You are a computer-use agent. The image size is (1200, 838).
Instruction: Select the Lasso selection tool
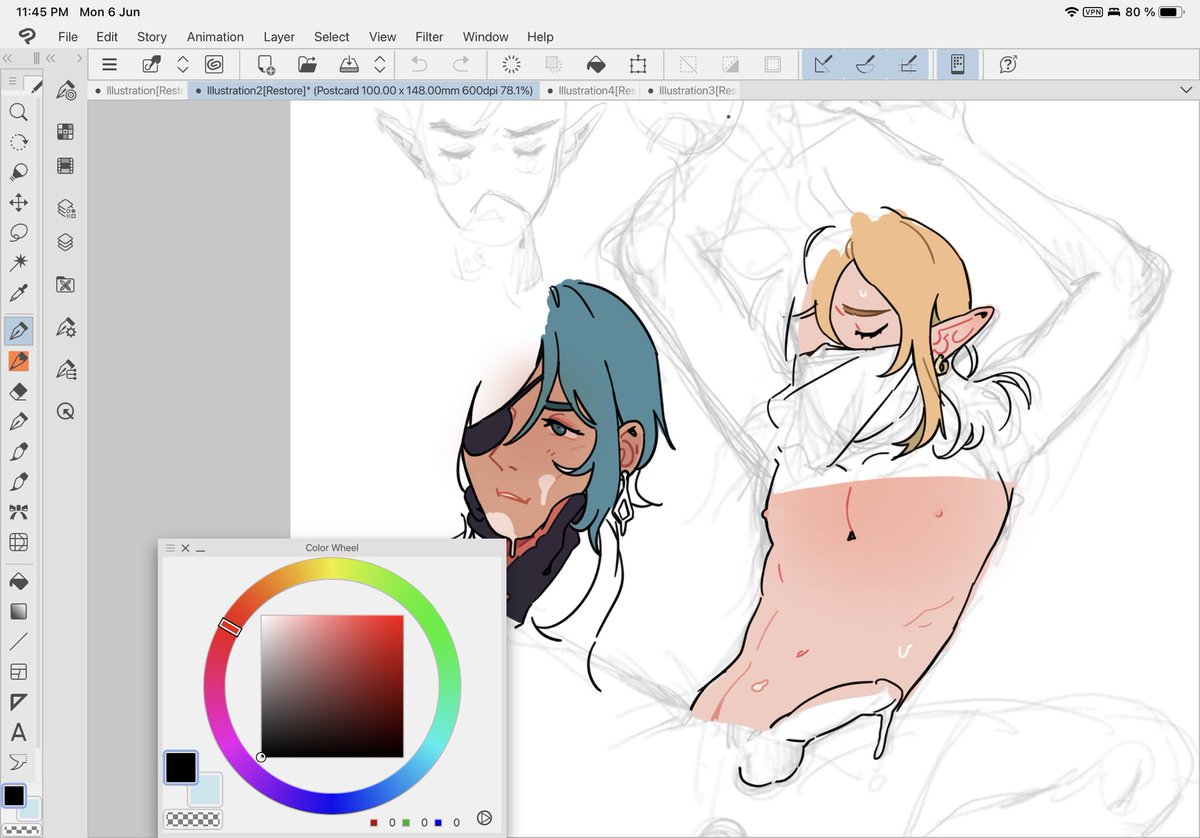click(18, 233)
